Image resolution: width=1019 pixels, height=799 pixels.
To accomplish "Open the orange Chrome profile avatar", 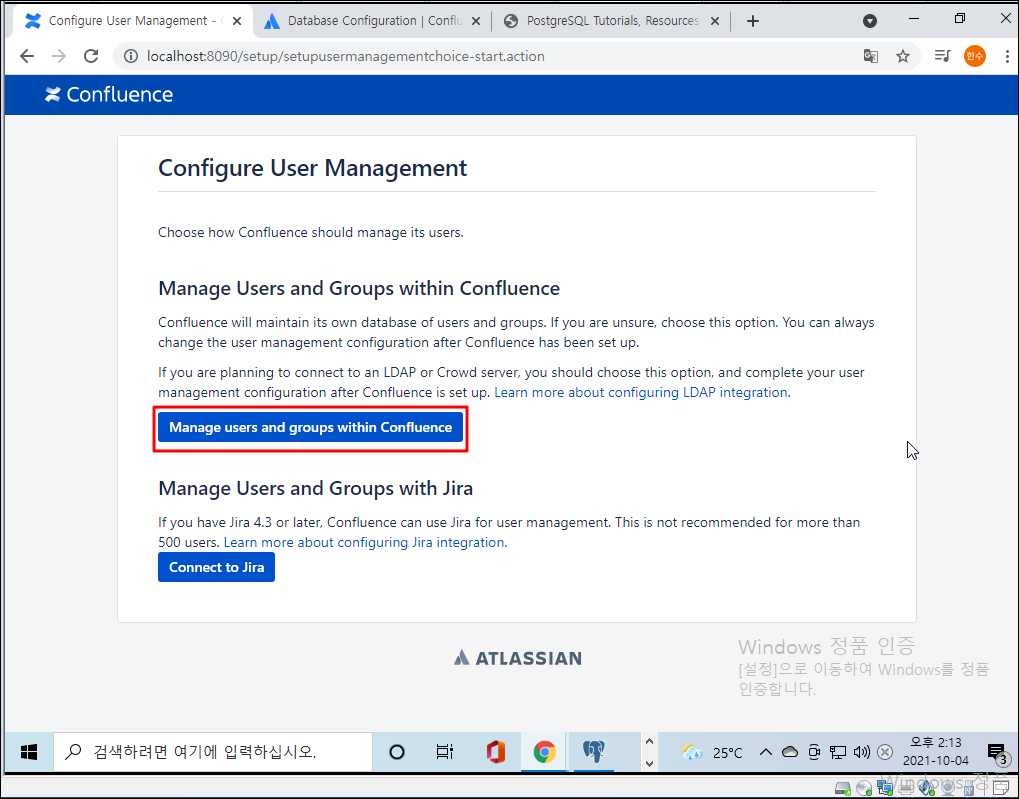I will (974, 57).
